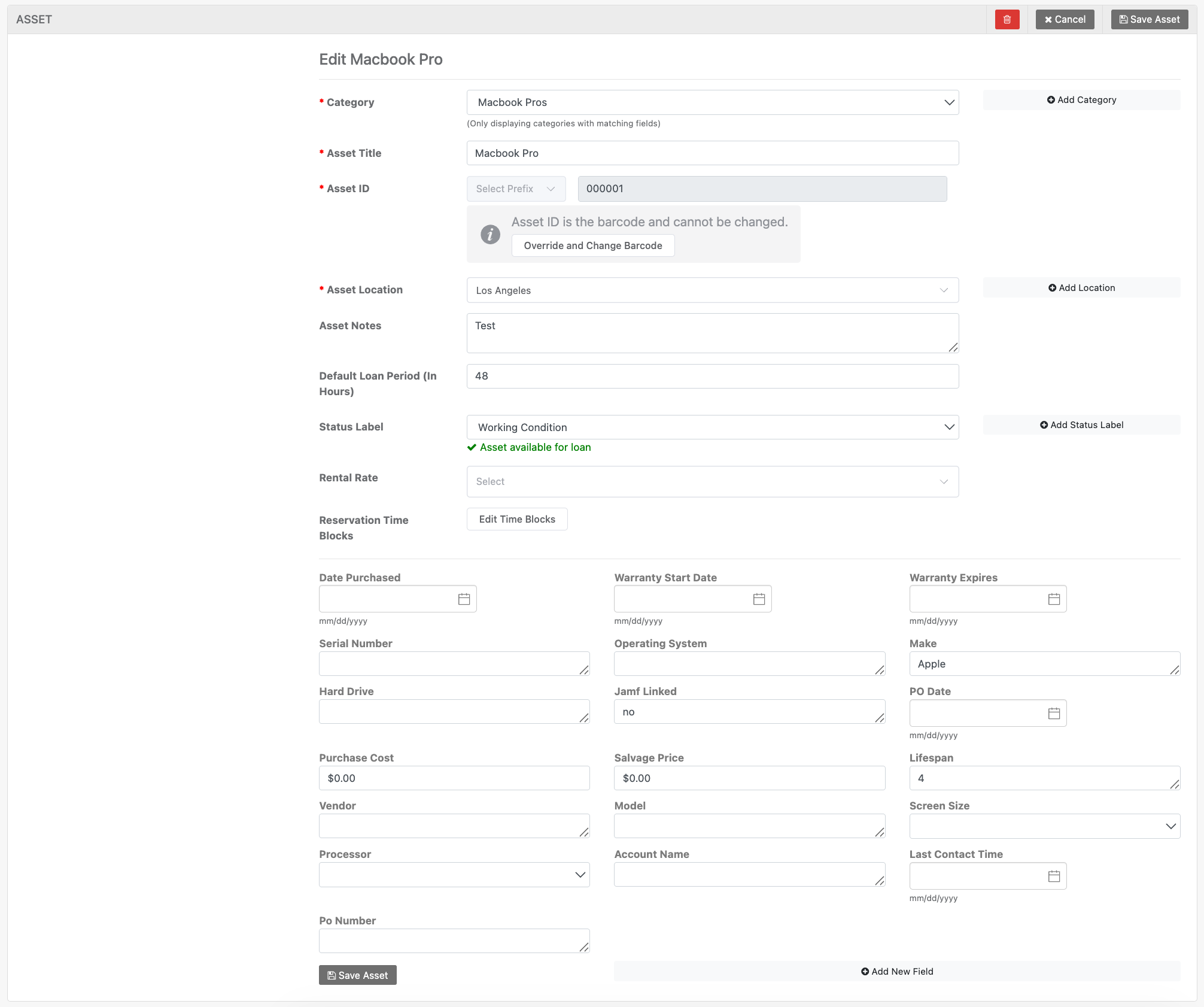Click the 'Asset available for loan' text
Screen dimensions: 1204x1007
535,447
